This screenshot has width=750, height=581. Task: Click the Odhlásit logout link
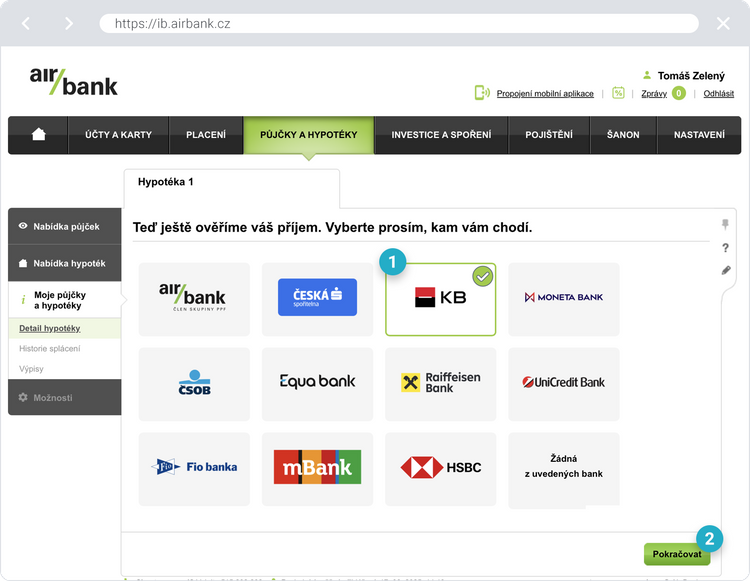tap(718, 93)
